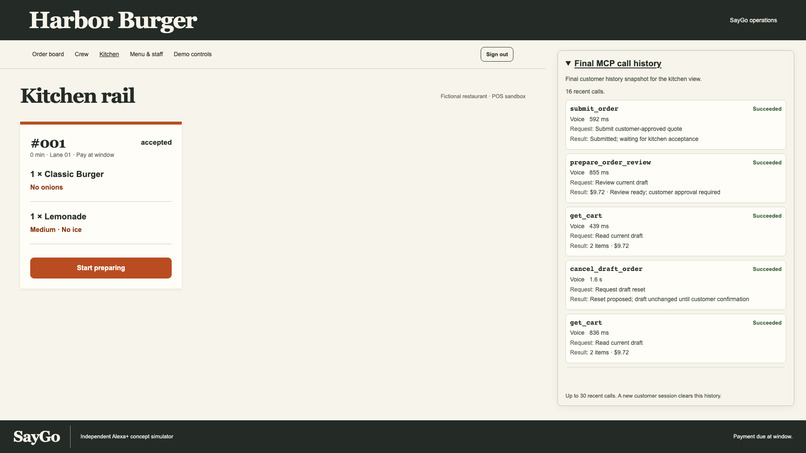The height and width of the screenshot is (453, 806).
Task: Click the 1 × Lemonade item
Action: point(58,216)
